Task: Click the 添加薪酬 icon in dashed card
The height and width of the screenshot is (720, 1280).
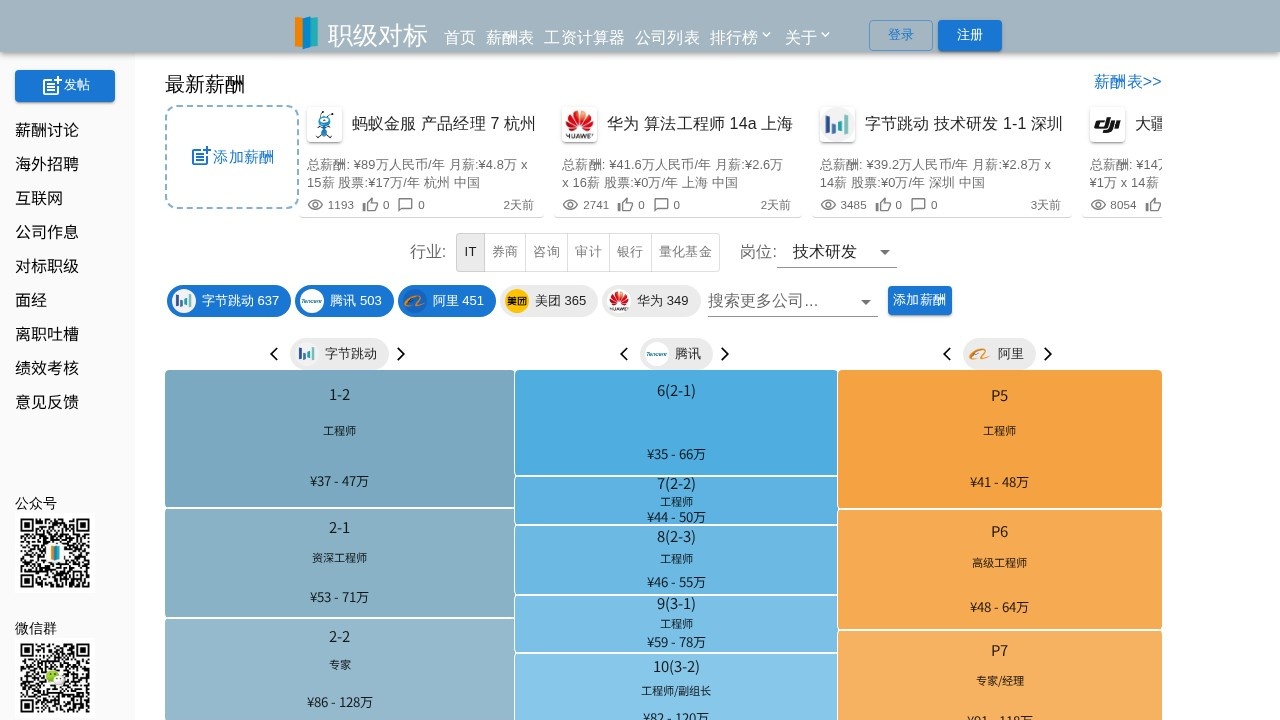Action: [198, 157]
